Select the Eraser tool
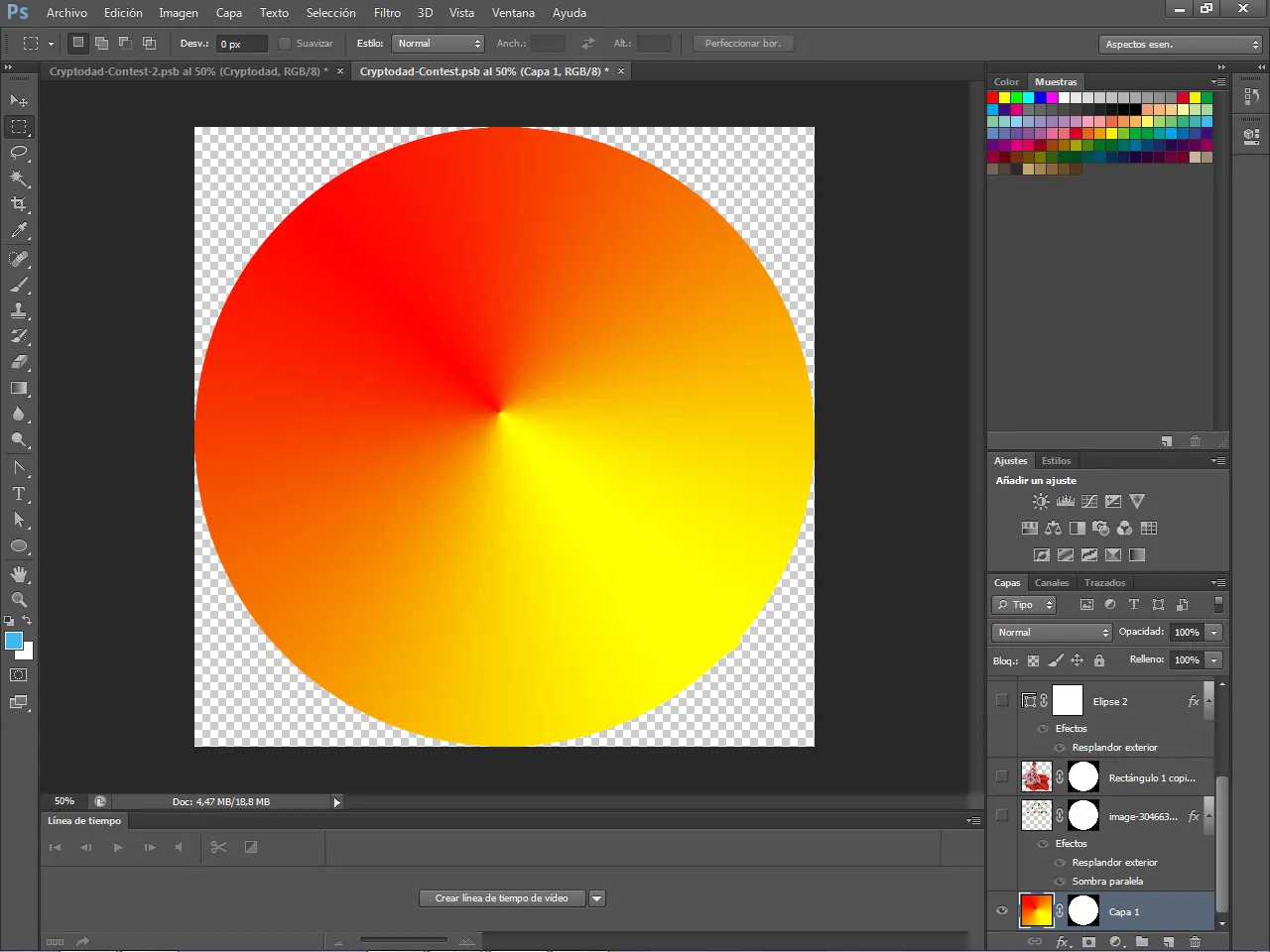Viewport: 1270px width, 952px height. 19,362
